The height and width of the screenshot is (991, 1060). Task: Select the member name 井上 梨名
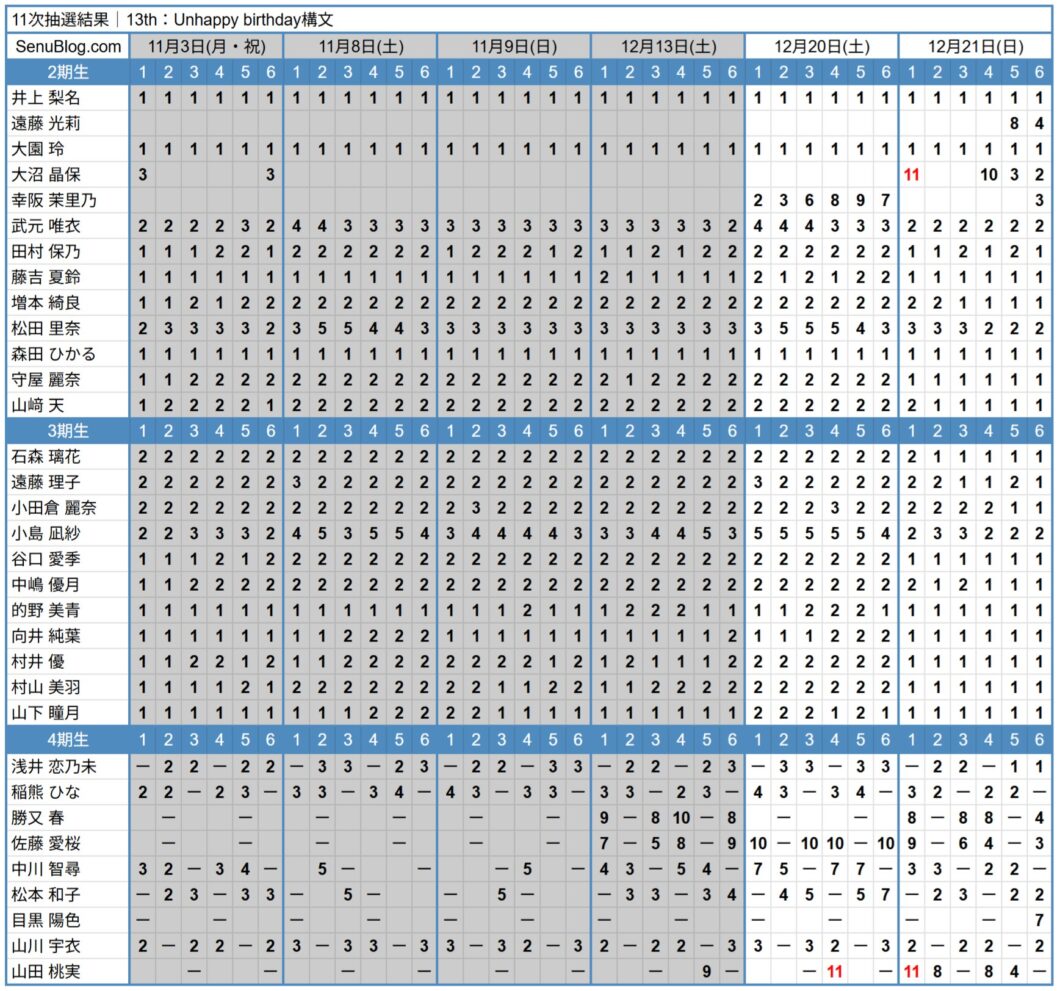(x=47, y=98)
